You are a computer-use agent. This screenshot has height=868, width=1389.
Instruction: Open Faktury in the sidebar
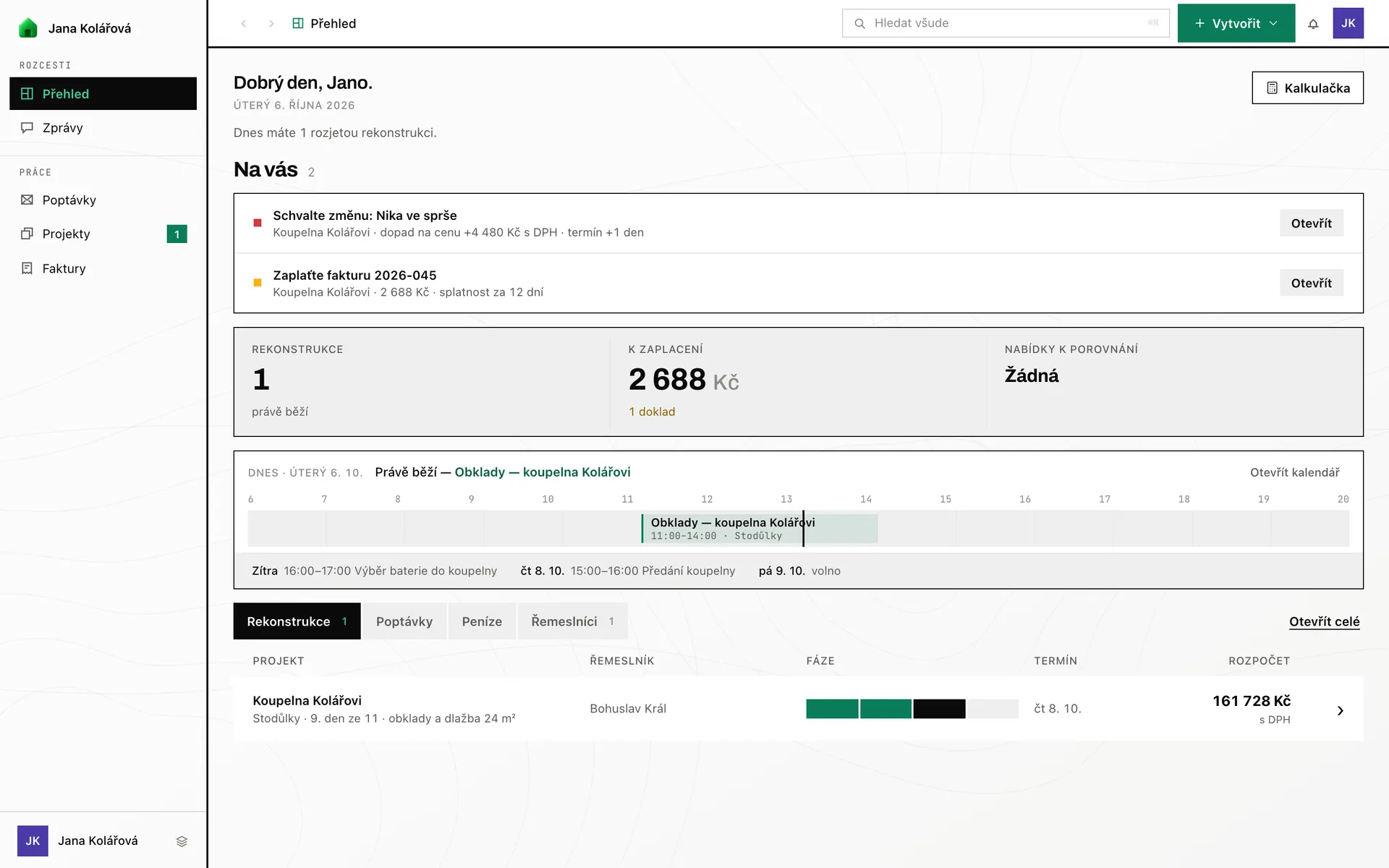pos(103,268)
